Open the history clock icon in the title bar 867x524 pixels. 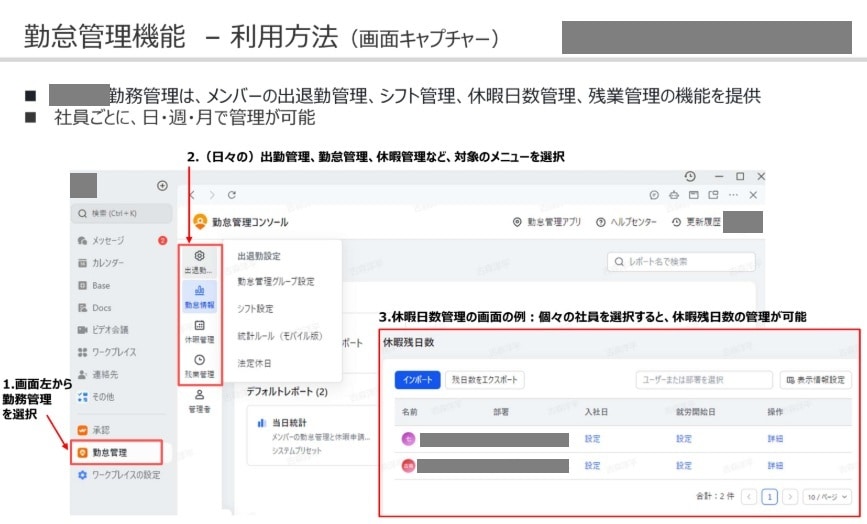(x=690, y=176)
